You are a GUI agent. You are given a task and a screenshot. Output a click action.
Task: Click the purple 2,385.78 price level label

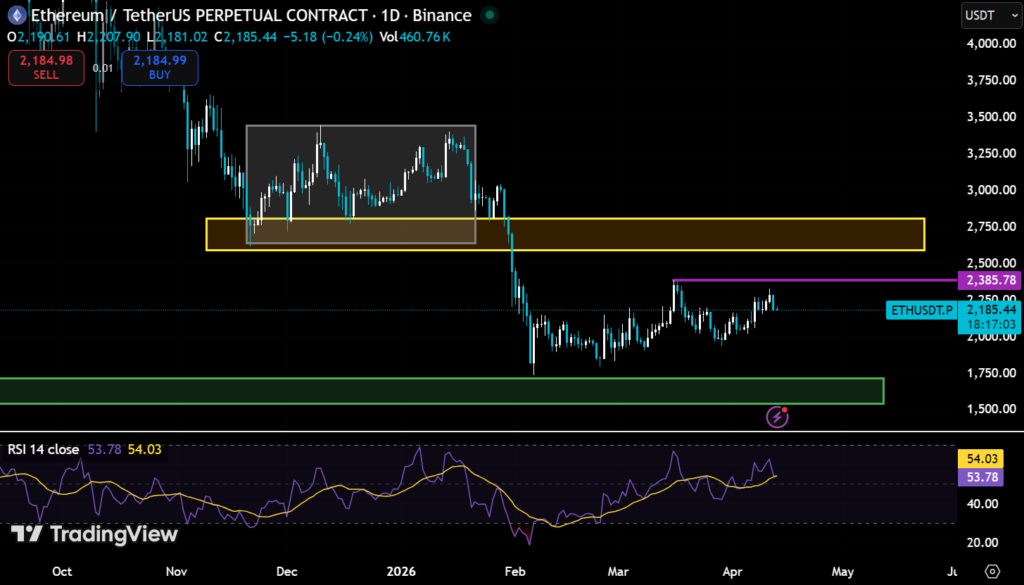[x=990, y=281]
